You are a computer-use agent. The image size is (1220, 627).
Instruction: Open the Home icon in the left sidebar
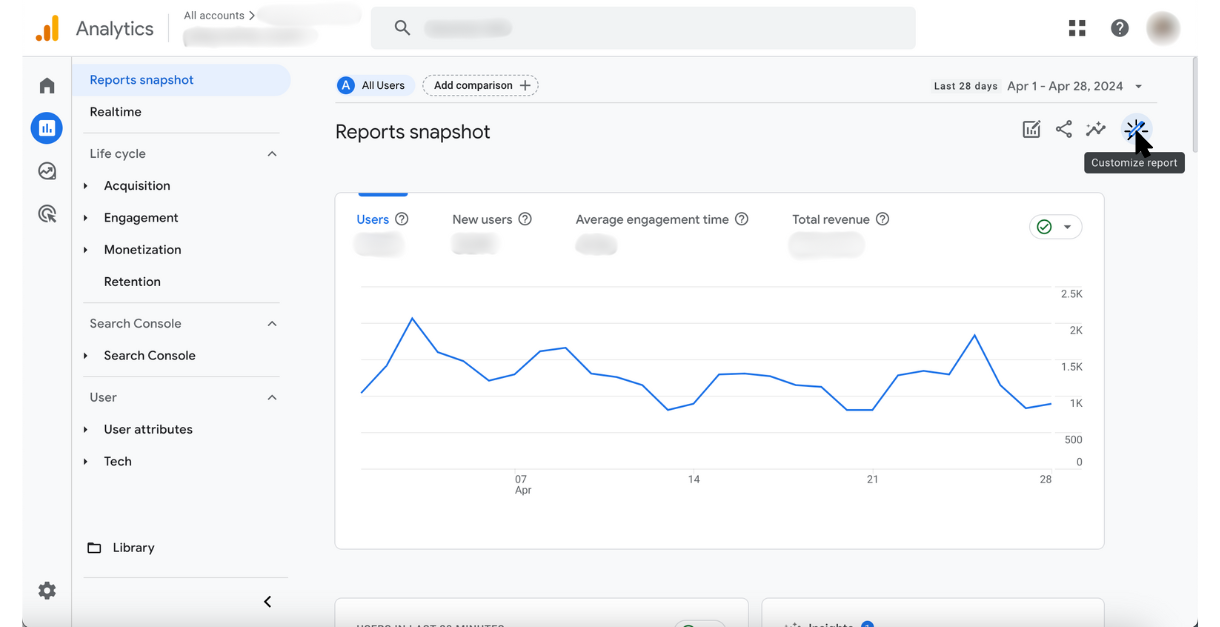[46, 85]
